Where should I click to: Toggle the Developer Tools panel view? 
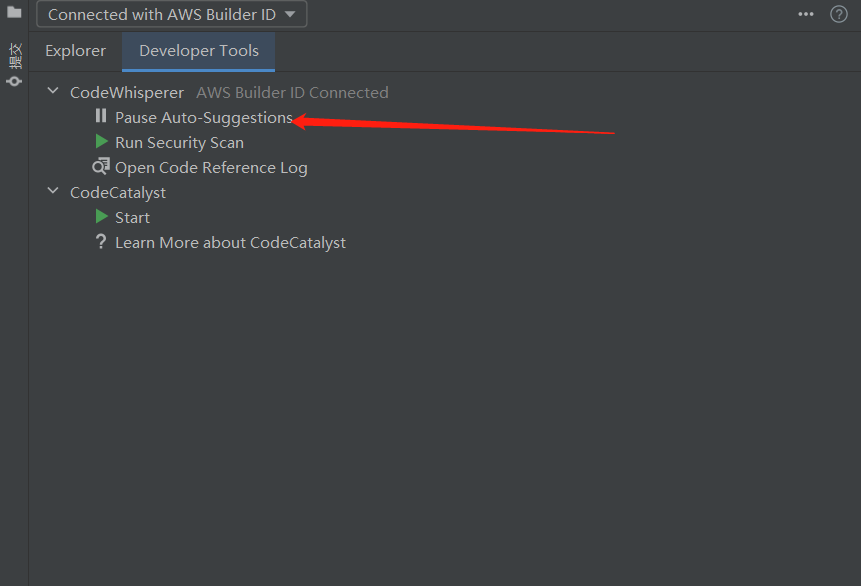click(197, 50)
